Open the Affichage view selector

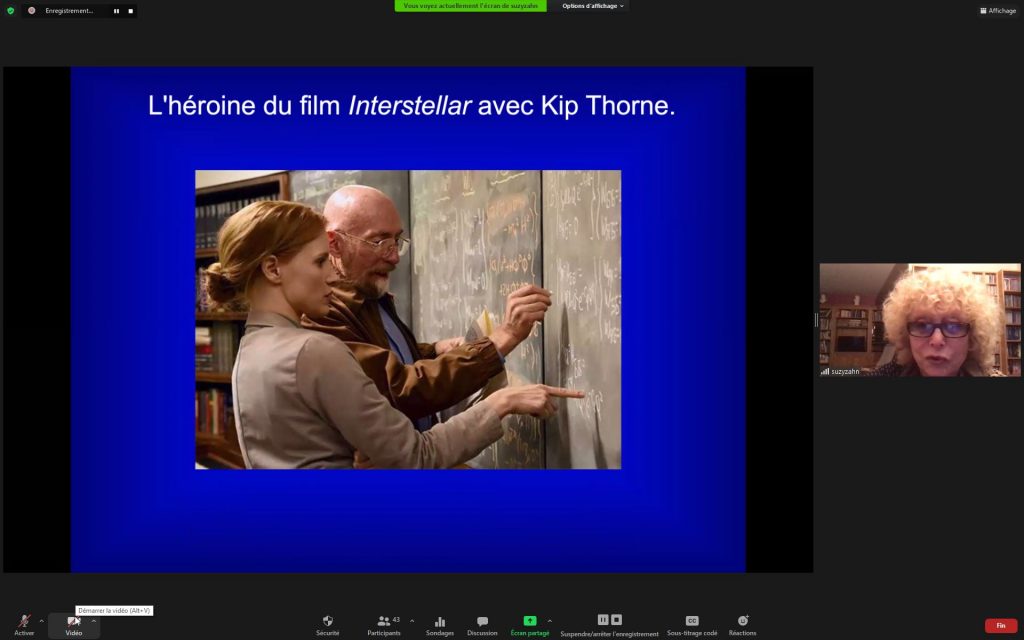pyautogui.click(x=997, y=10)
